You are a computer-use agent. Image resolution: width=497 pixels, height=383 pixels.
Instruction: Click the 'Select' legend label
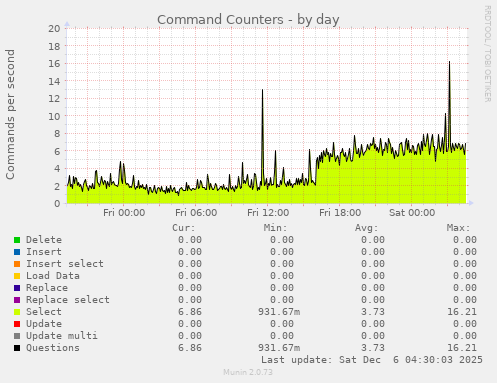[44, 312]
